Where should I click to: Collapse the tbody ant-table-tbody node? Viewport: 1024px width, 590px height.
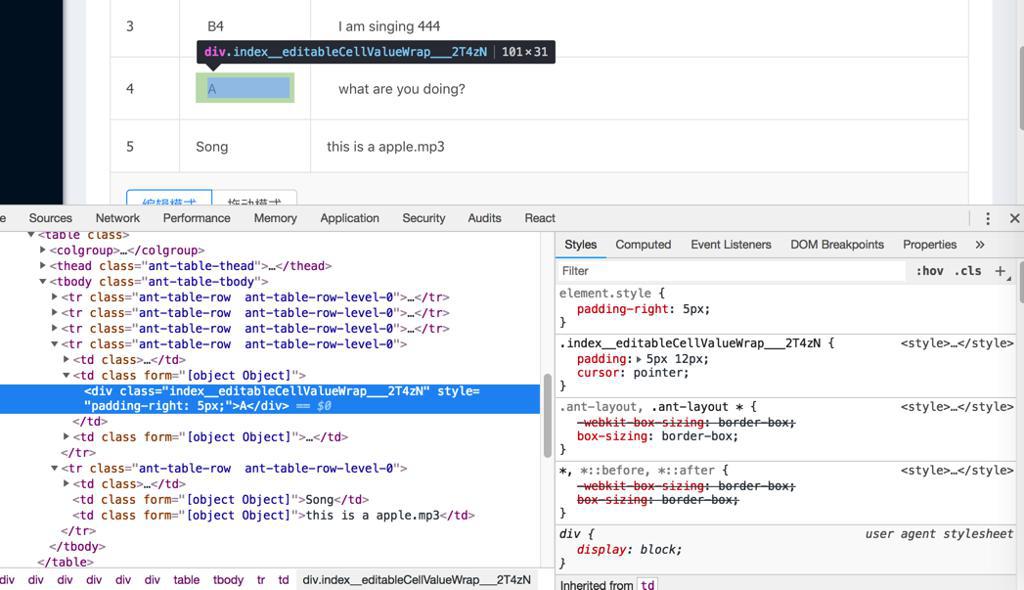(42, 281)
